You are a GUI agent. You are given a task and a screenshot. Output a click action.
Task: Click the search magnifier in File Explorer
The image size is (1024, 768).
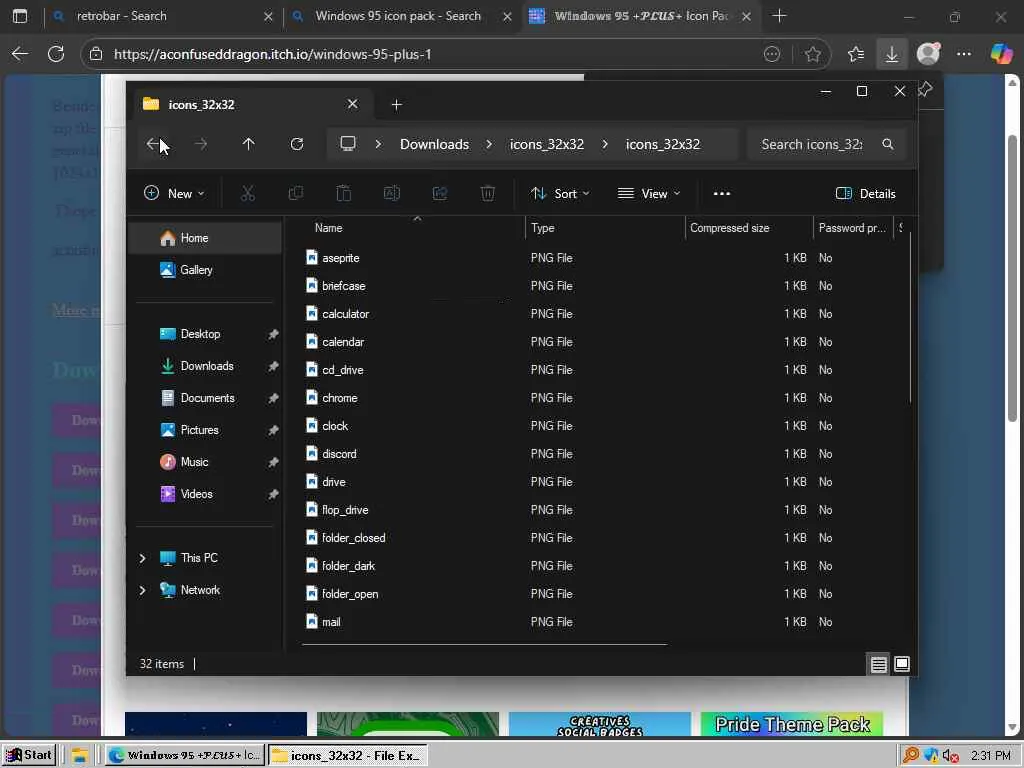[888, 144]
